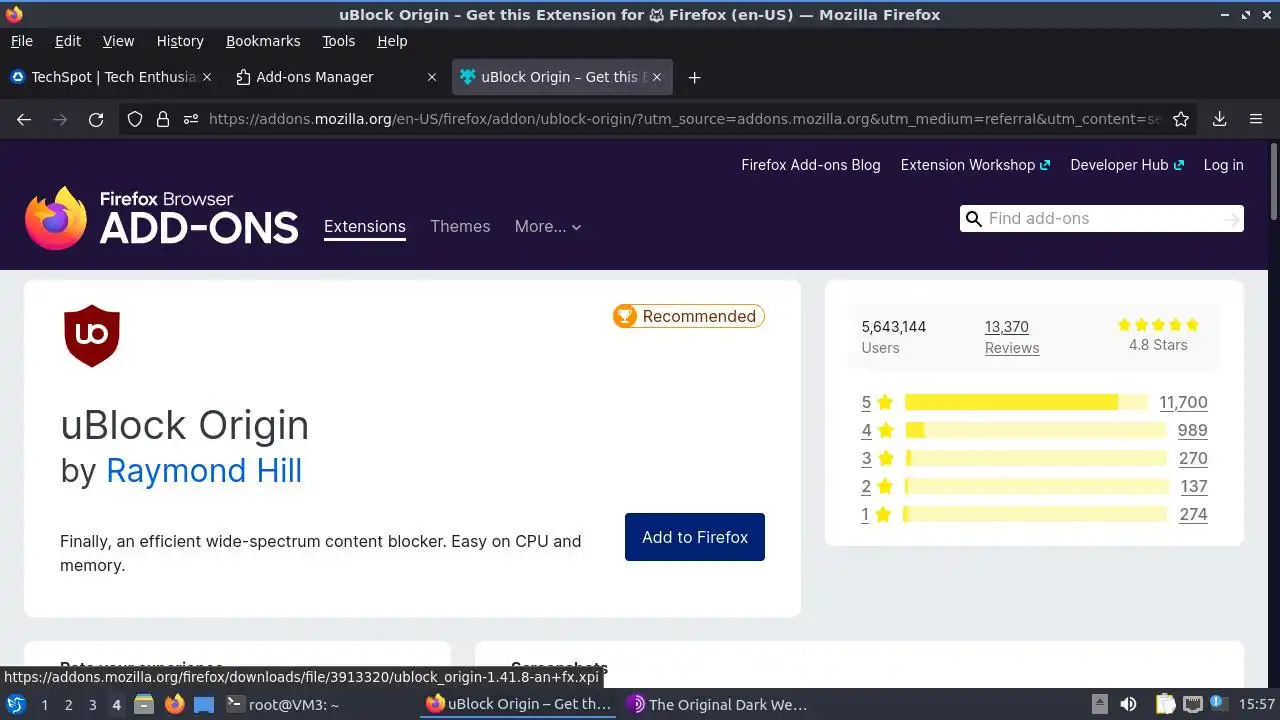
Task: Go back with the browser back arrow
Action: [x=24, y=119]
